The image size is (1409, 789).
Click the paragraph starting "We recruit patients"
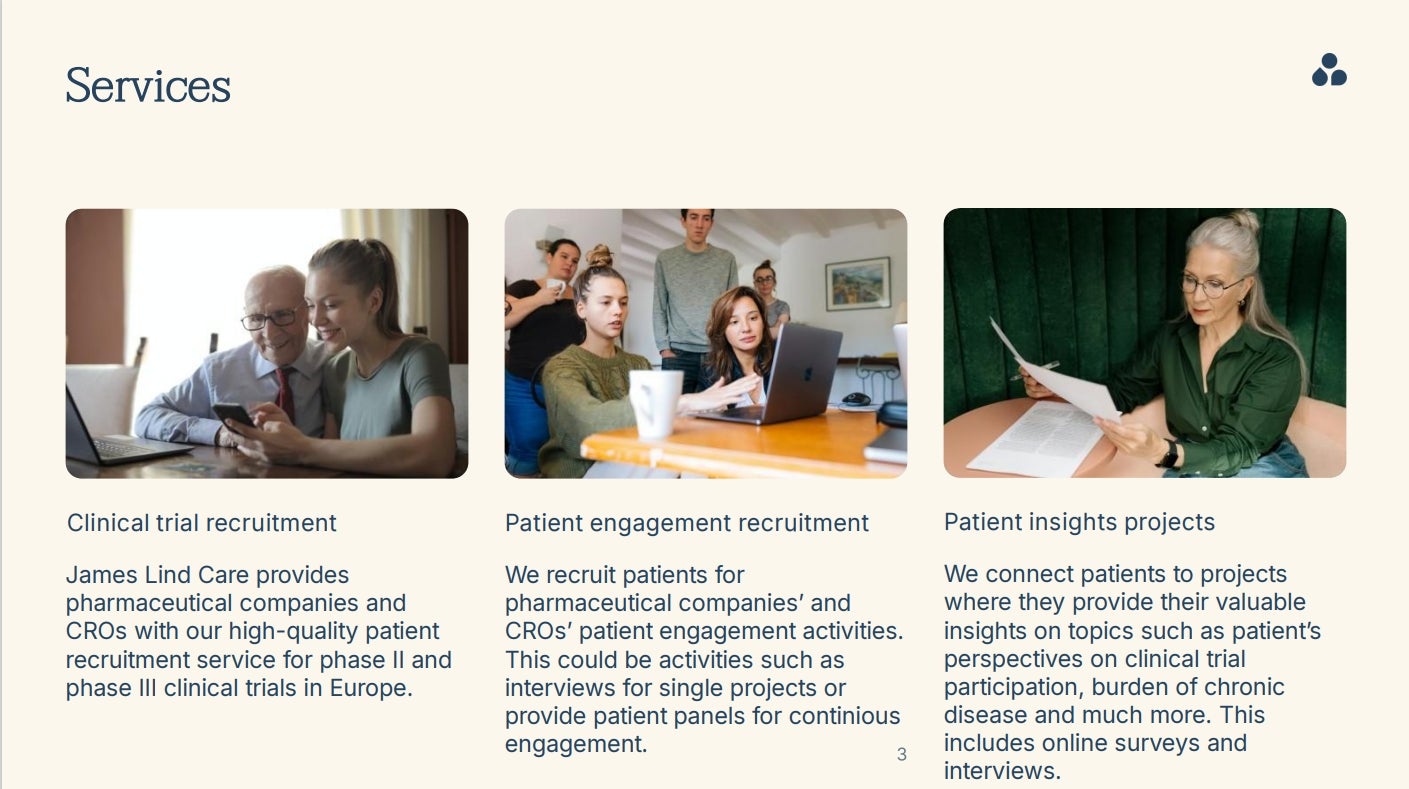(x=703, y=659)
